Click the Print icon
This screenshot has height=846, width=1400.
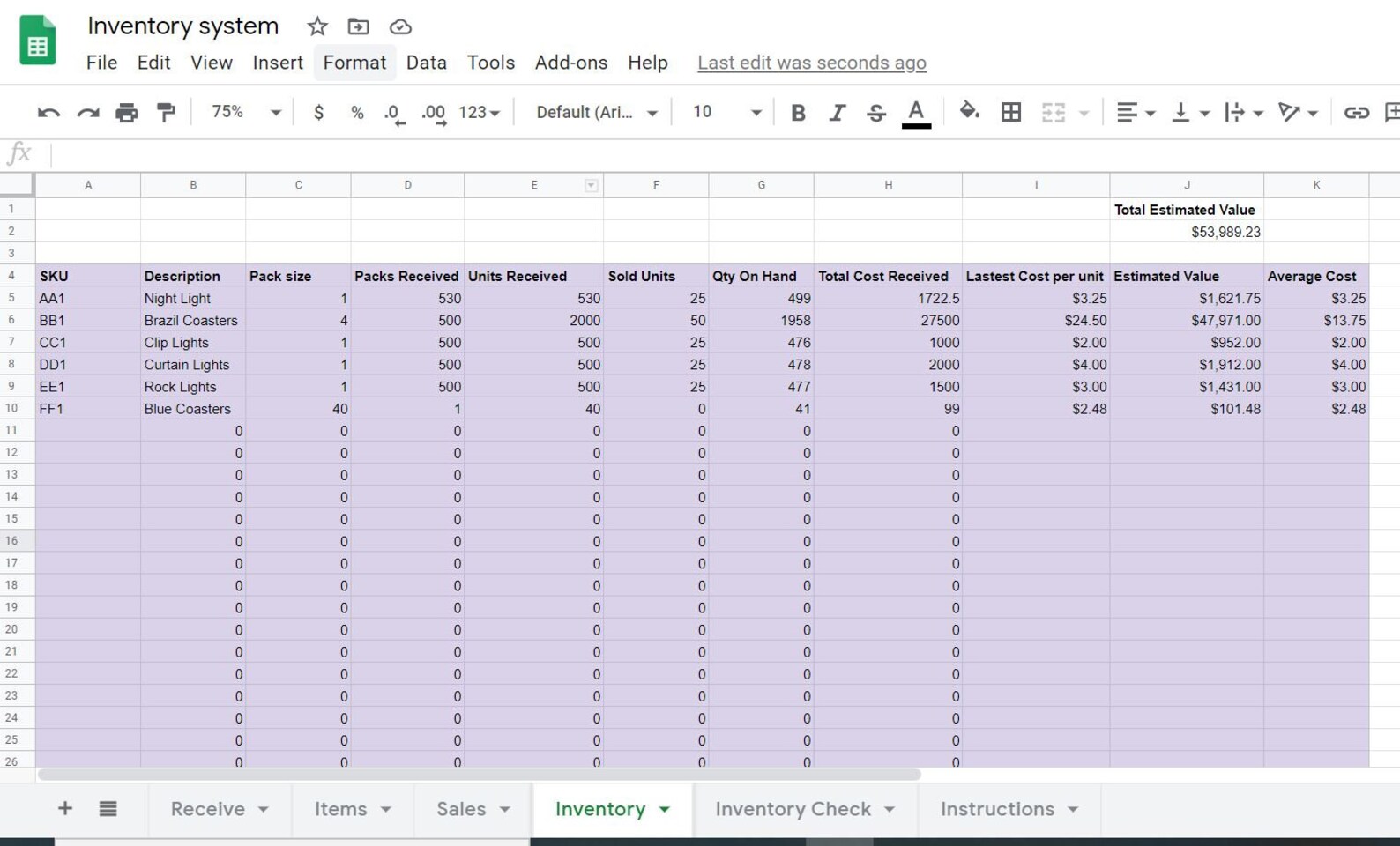point(127,112)
